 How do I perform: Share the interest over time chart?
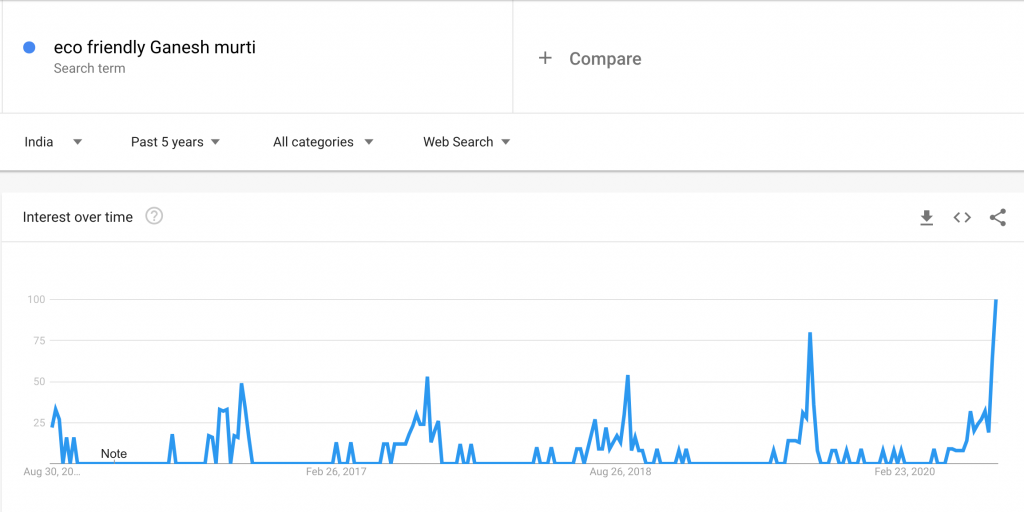[x=998, y=217]
